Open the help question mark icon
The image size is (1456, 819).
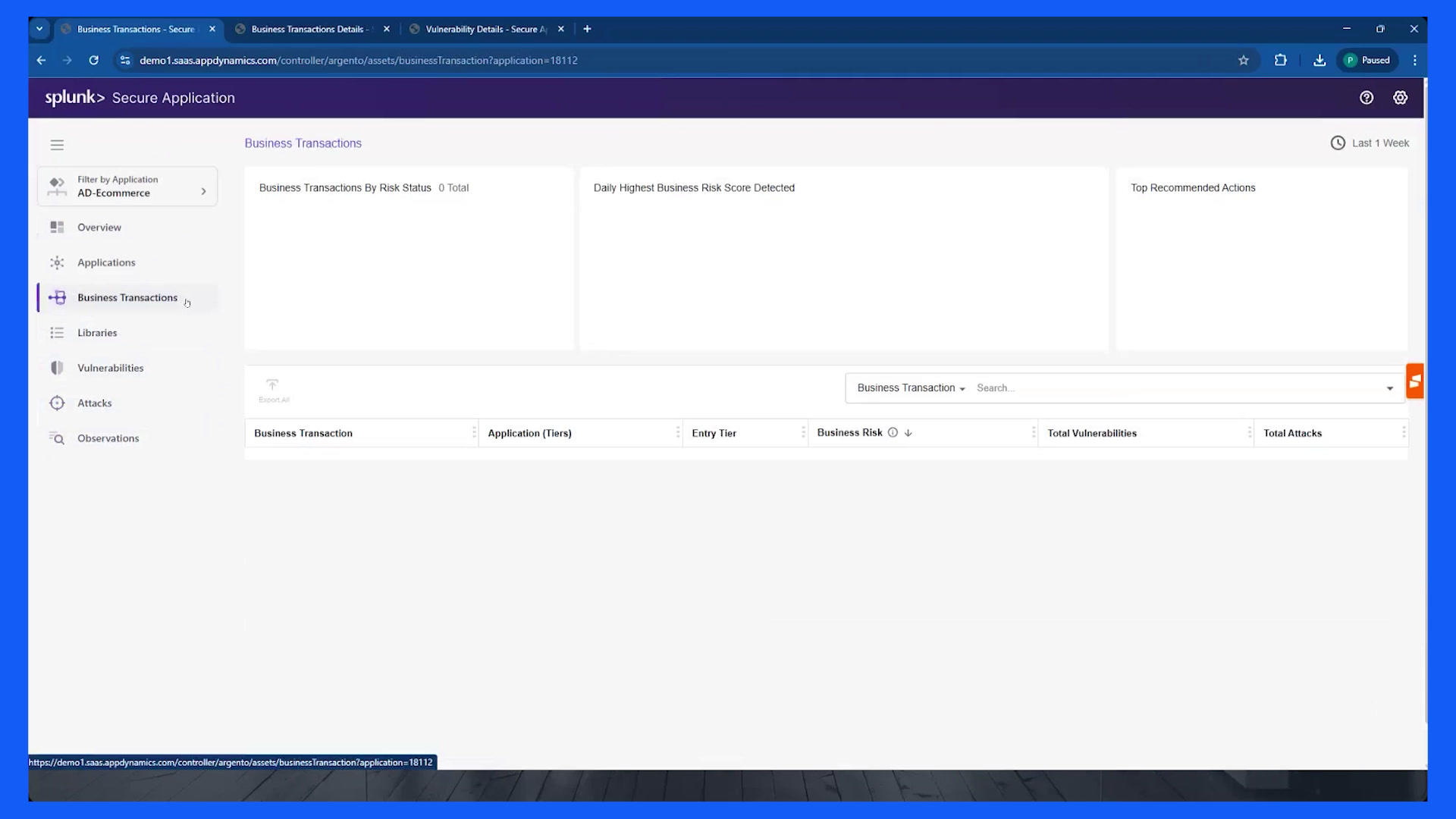click(1367, 98)
